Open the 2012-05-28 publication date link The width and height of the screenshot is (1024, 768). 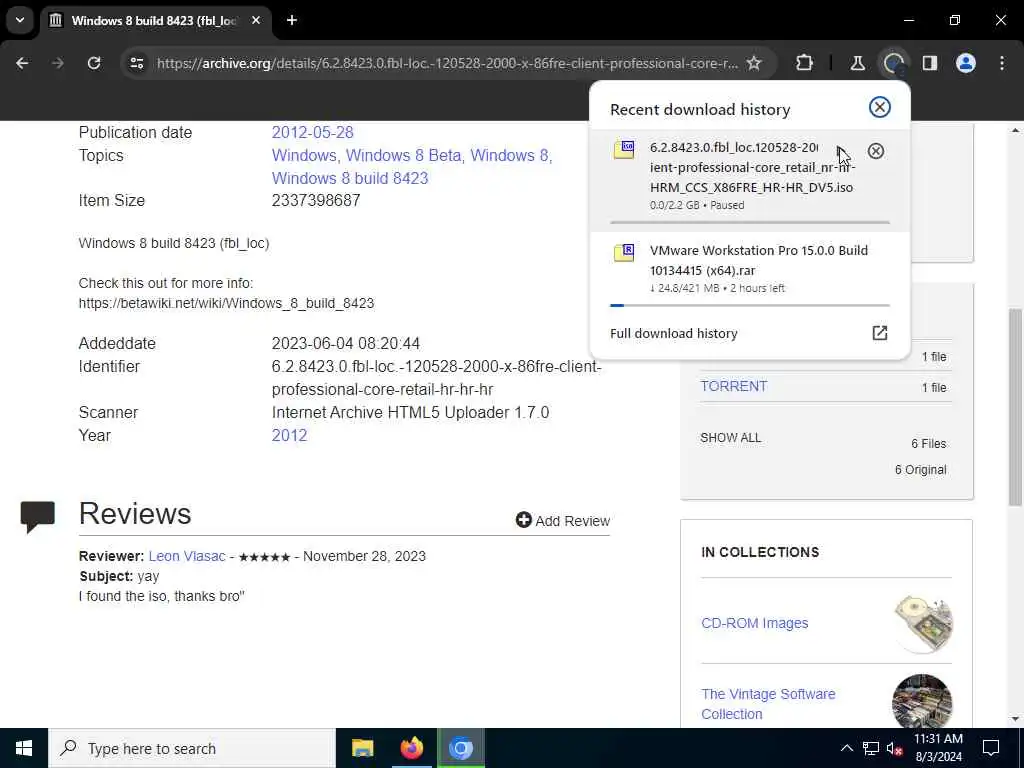tap(312, 132)
